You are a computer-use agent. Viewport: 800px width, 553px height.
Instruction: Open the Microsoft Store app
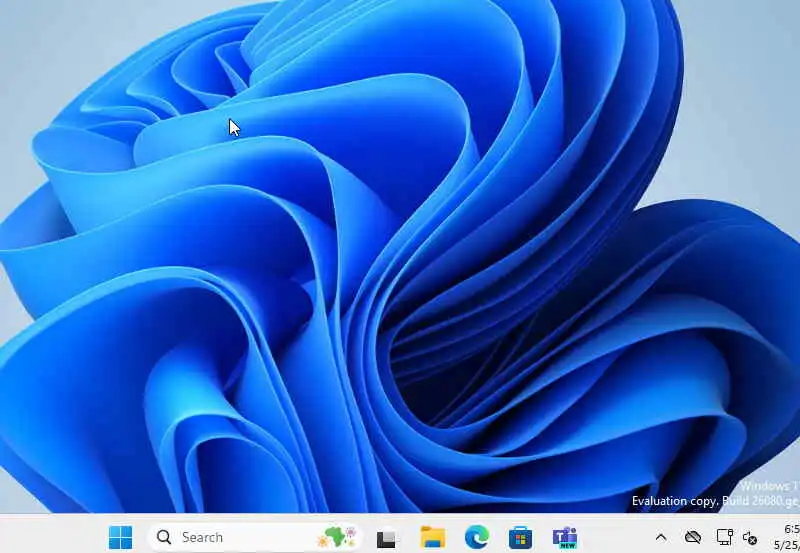[520, 538]
